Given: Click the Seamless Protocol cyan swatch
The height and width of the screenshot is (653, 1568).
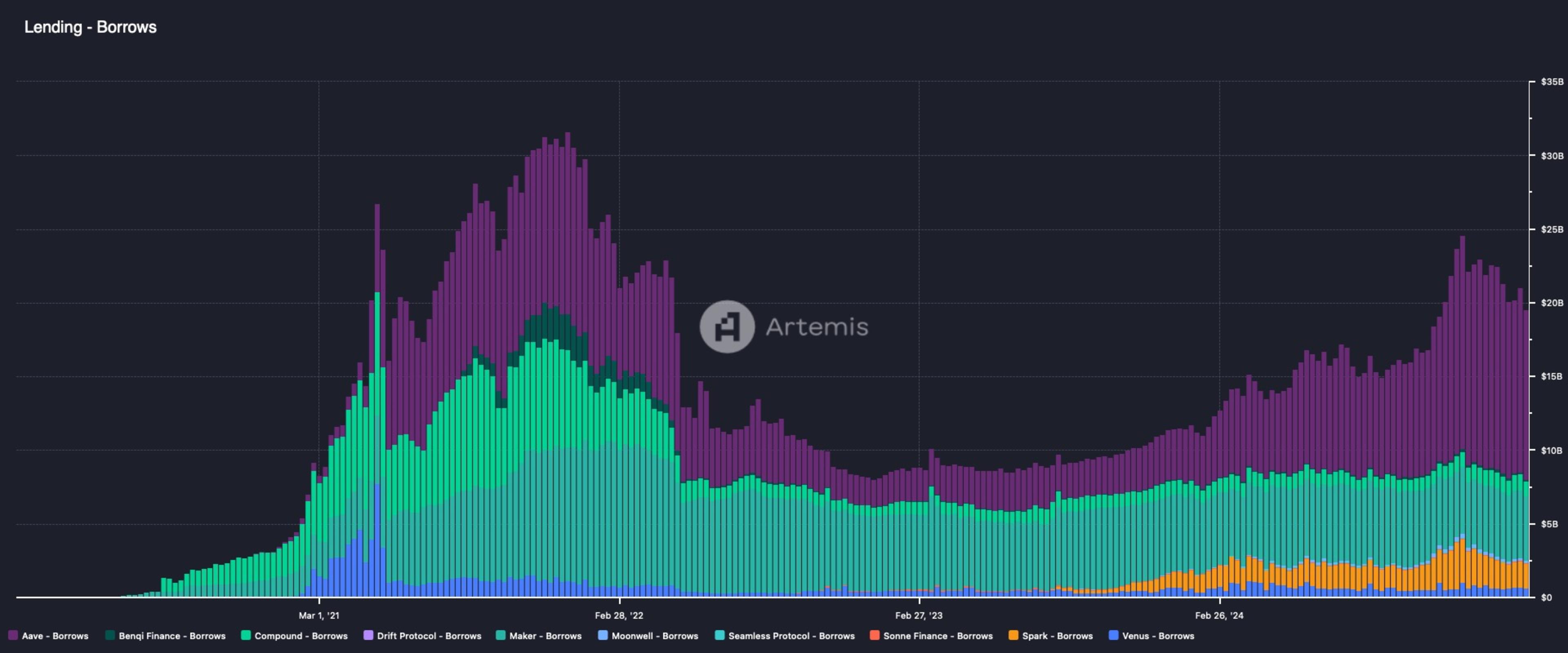Looking at the screenshot, I should pos(719,635).
